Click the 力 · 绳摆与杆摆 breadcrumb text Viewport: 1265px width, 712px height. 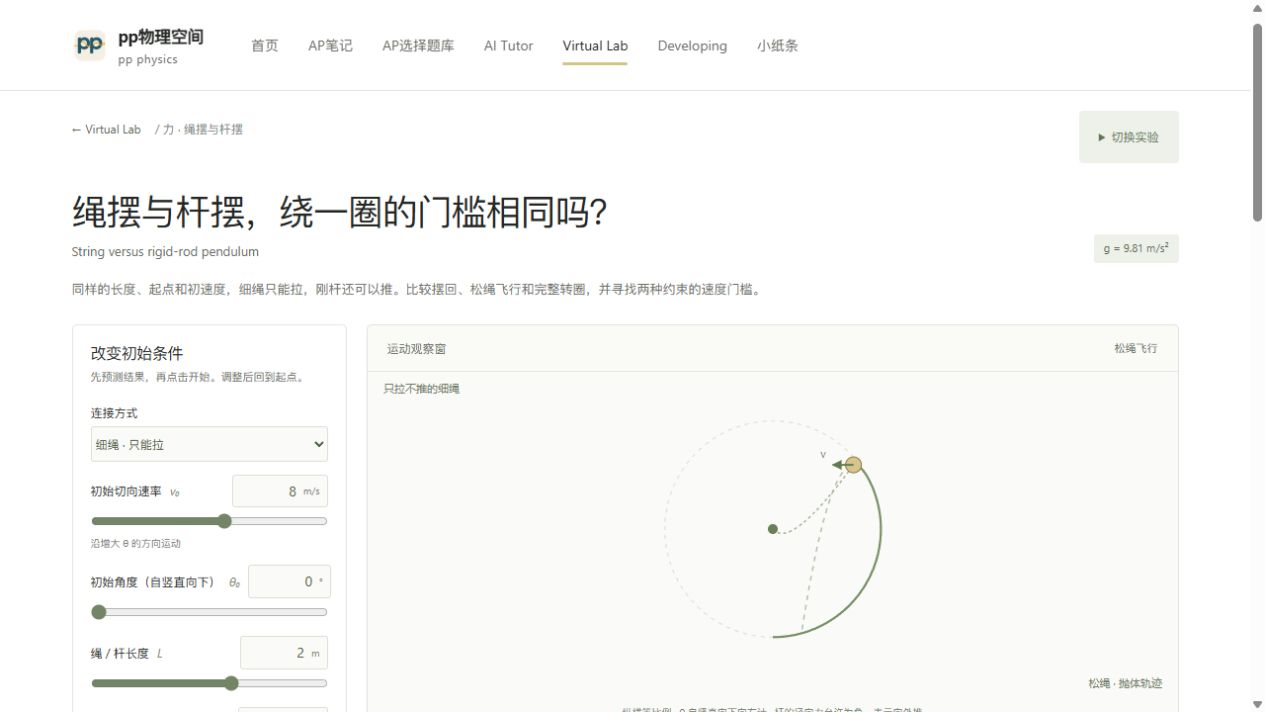coord(203,130)
